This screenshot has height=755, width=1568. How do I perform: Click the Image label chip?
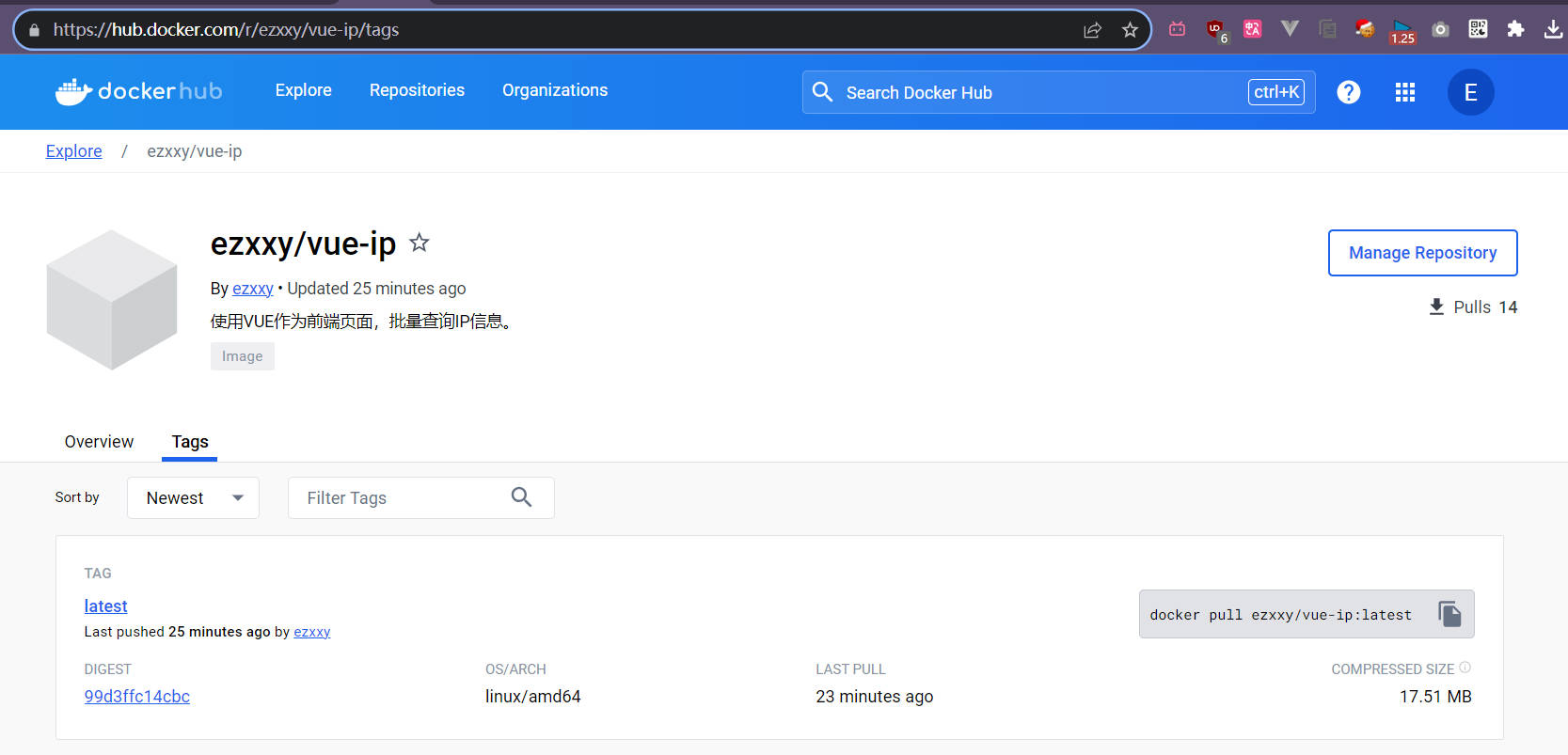242,356
